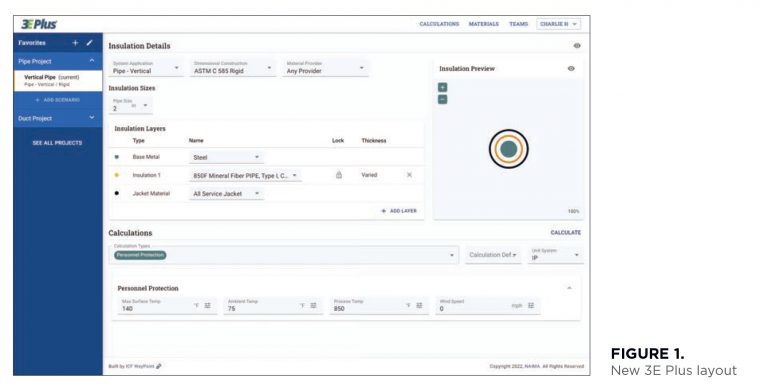Remove Insulation 1 layer with X icon
The width and height of the screenshot is (768, 390).
click(409, 175)
